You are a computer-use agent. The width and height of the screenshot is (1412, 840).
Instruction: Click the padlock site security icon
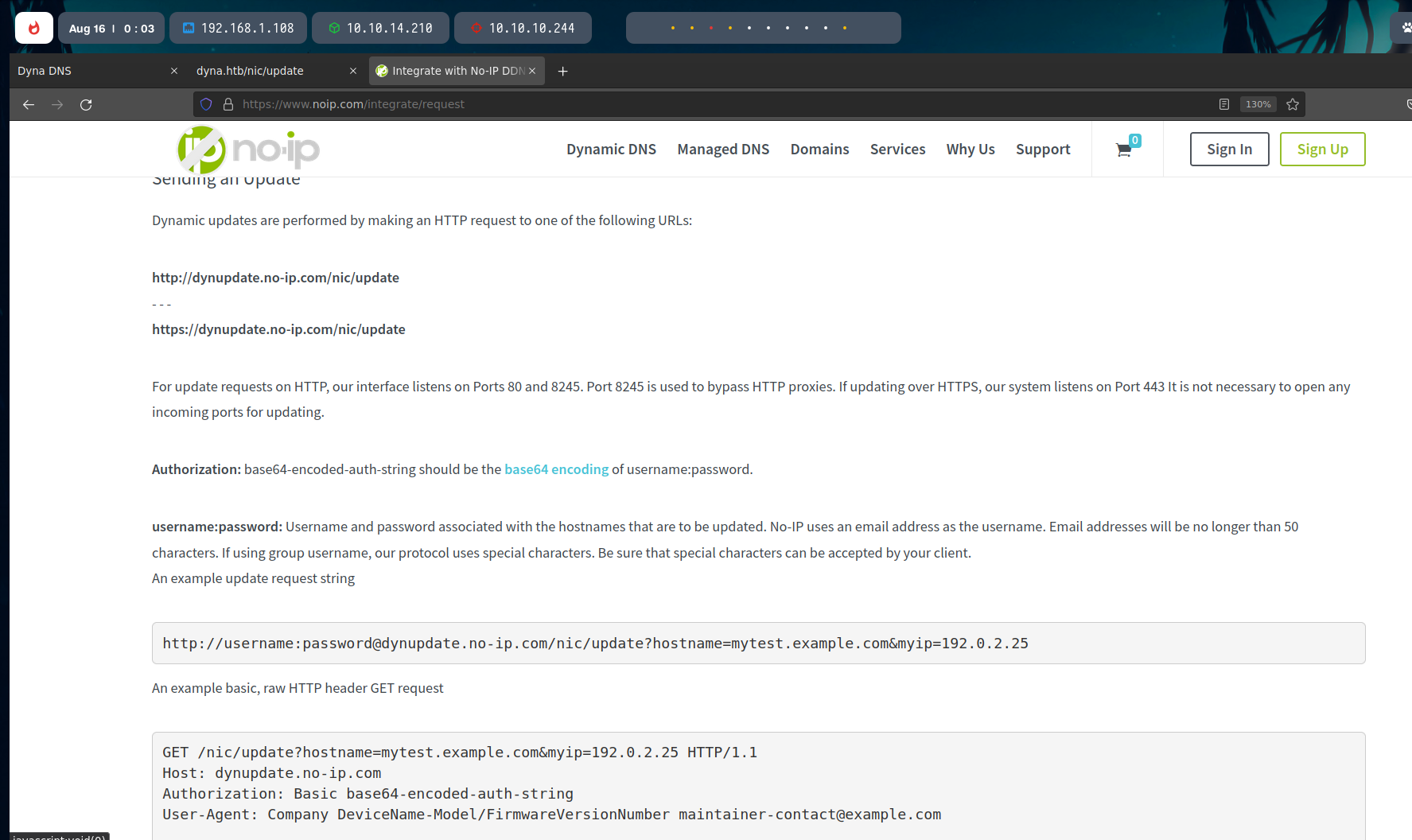click(x=228, y=104)
